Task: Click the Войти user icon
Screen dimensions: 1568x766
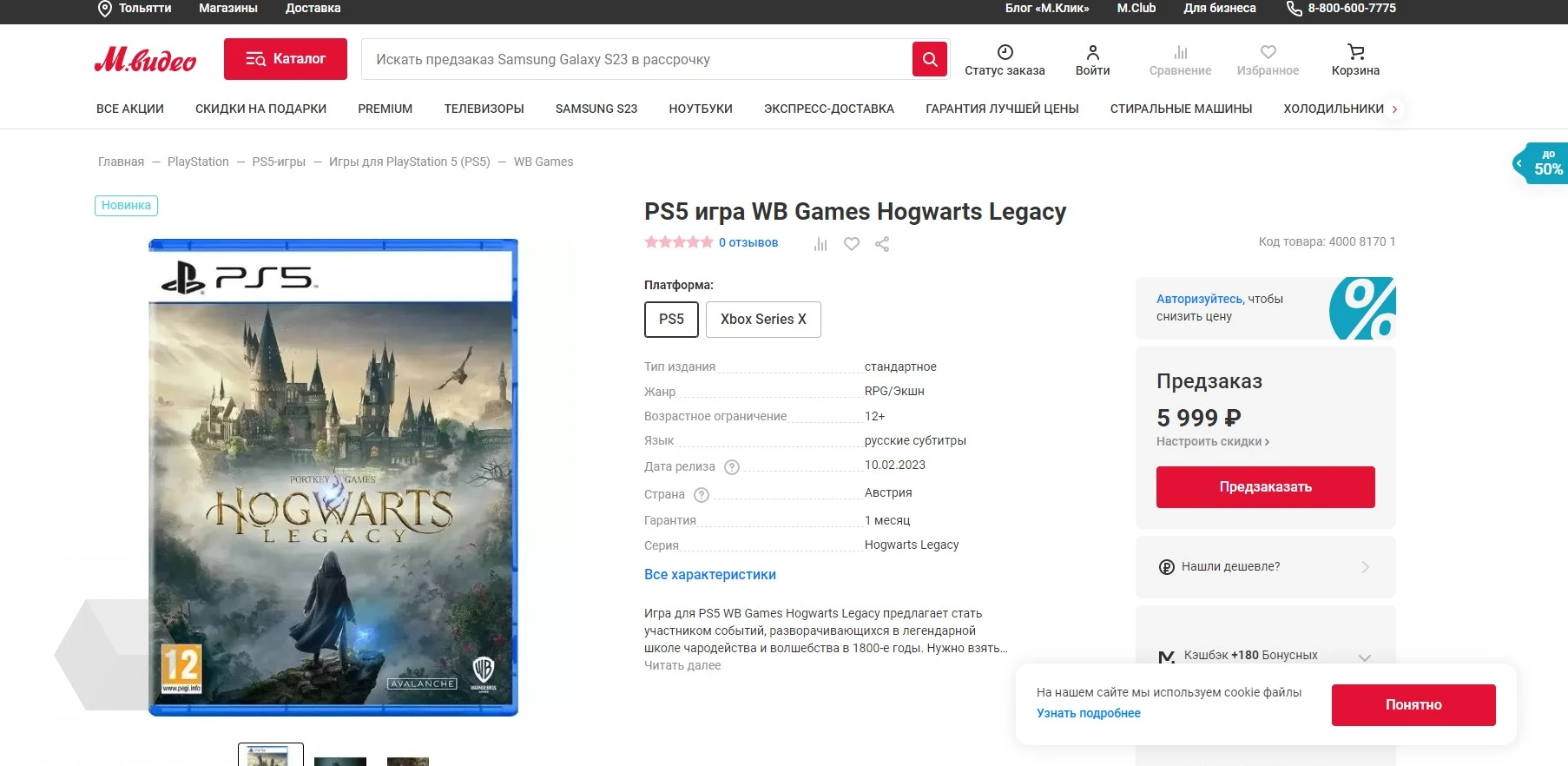Action: pos(1093,52)
